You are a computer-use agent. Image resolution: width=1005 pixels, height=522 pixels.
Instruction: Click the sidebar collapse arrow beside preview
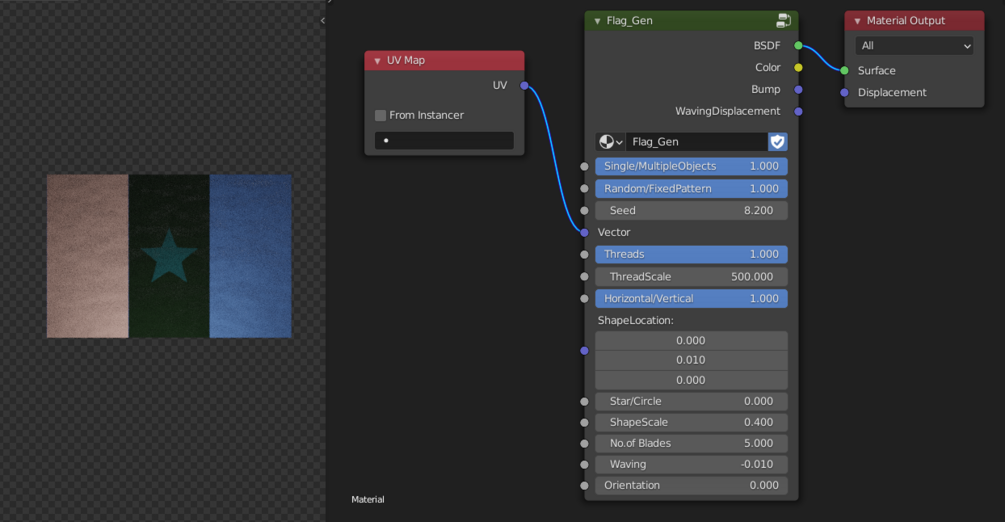pos(322,21)
